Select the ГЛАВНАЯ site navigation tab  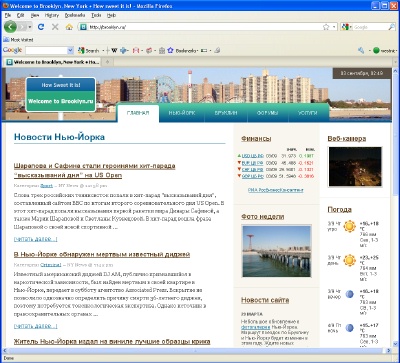coord(138,113)
